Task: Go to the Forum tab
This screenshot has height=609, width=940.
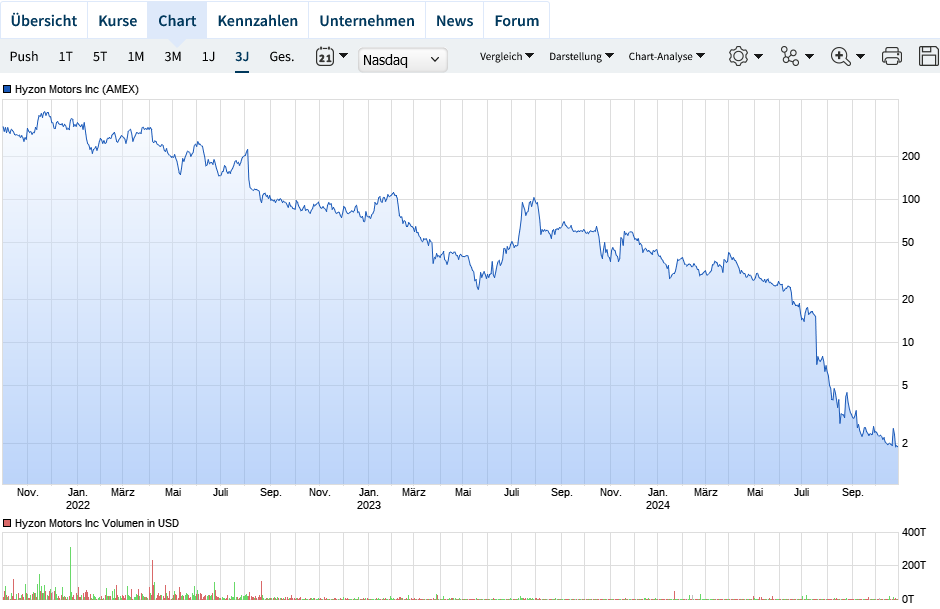Action: click(516, 20)
